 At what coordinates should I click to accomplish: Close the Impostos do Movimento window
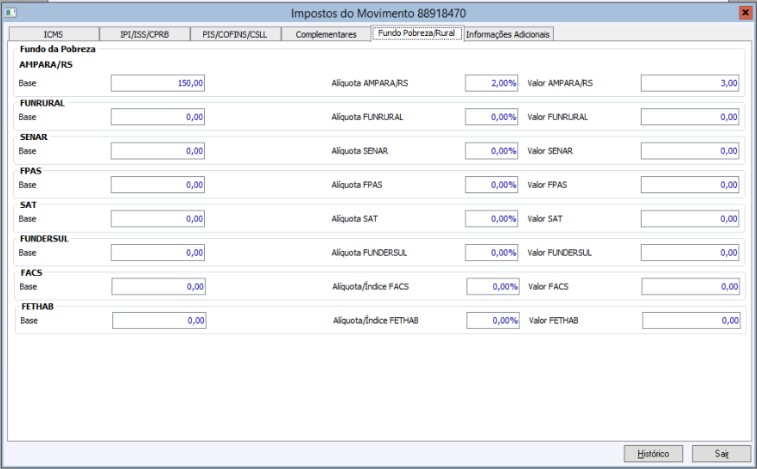tap(745, 13)
